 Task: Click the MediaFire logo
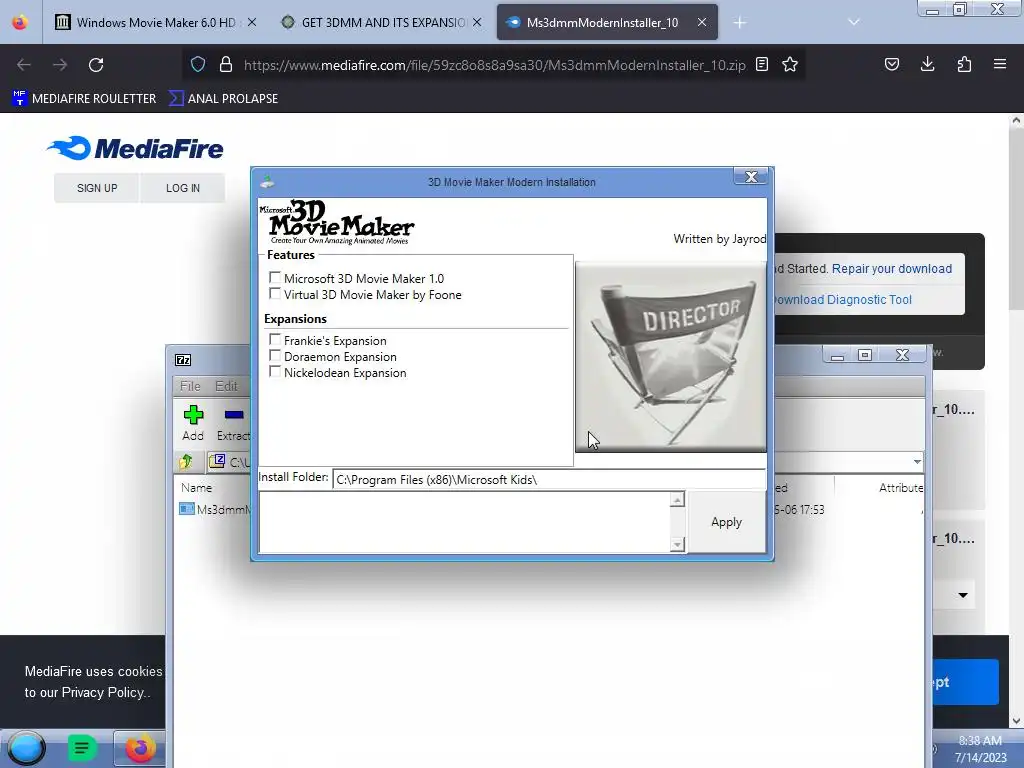(135, 148)
